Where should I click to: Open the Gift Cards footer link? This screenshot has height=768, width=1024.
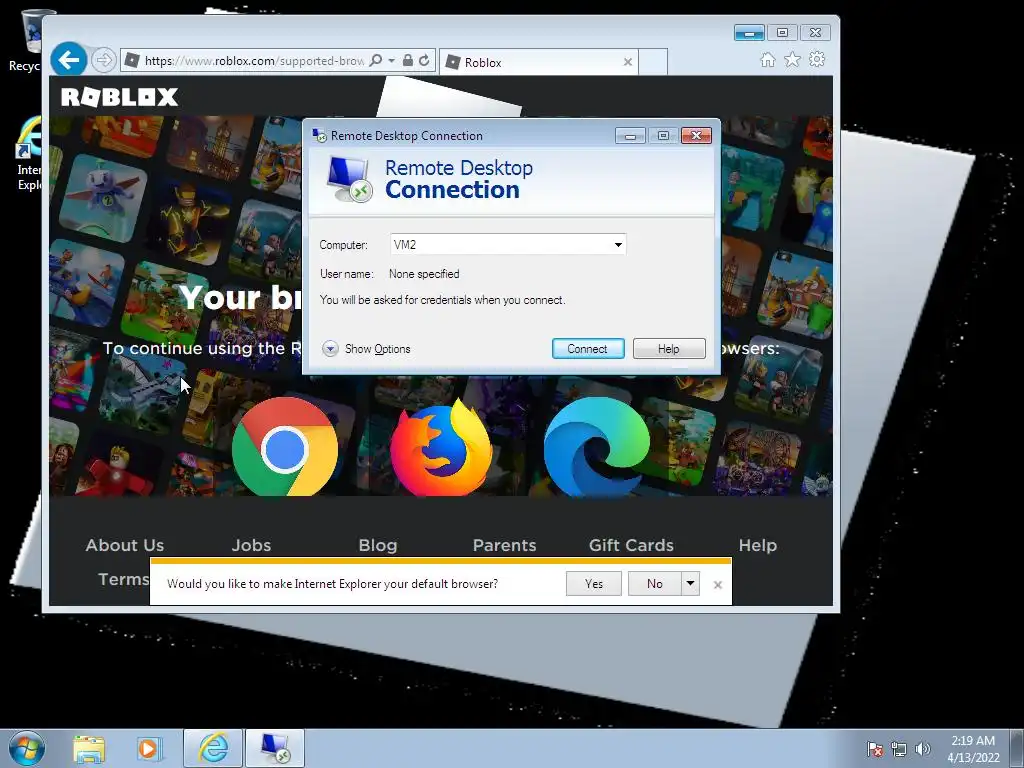point(631,545)
